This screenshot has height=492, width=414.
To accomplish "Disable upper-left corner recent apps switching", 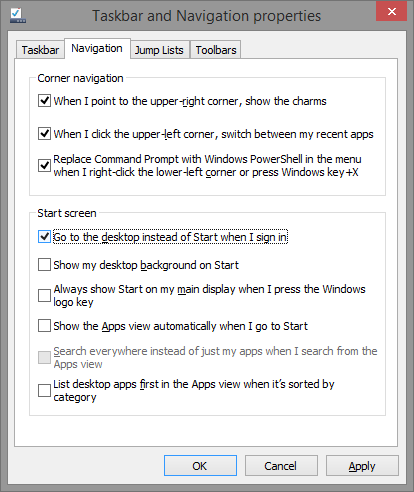I will pyautogui.click(x=44, y=133).
